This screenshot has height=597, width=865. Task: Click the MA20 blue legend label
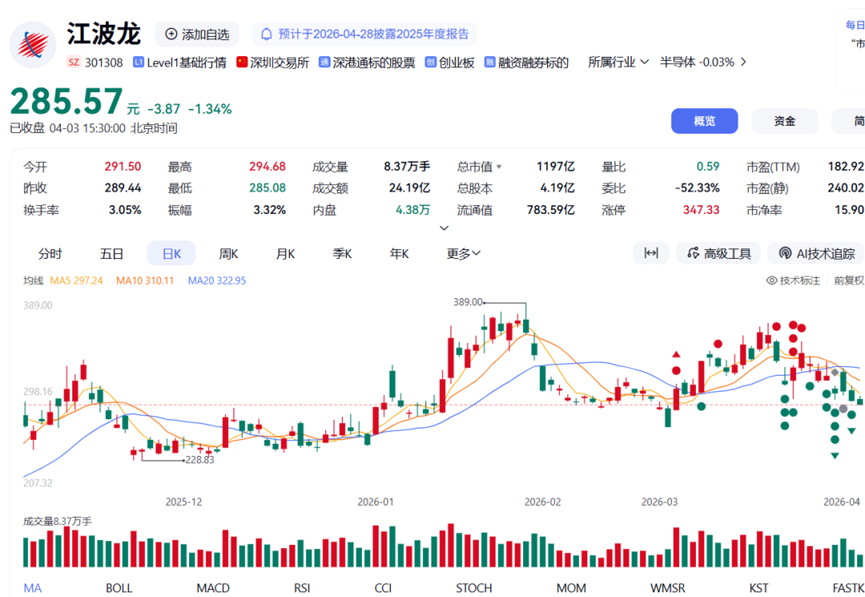tap(217, 281)
